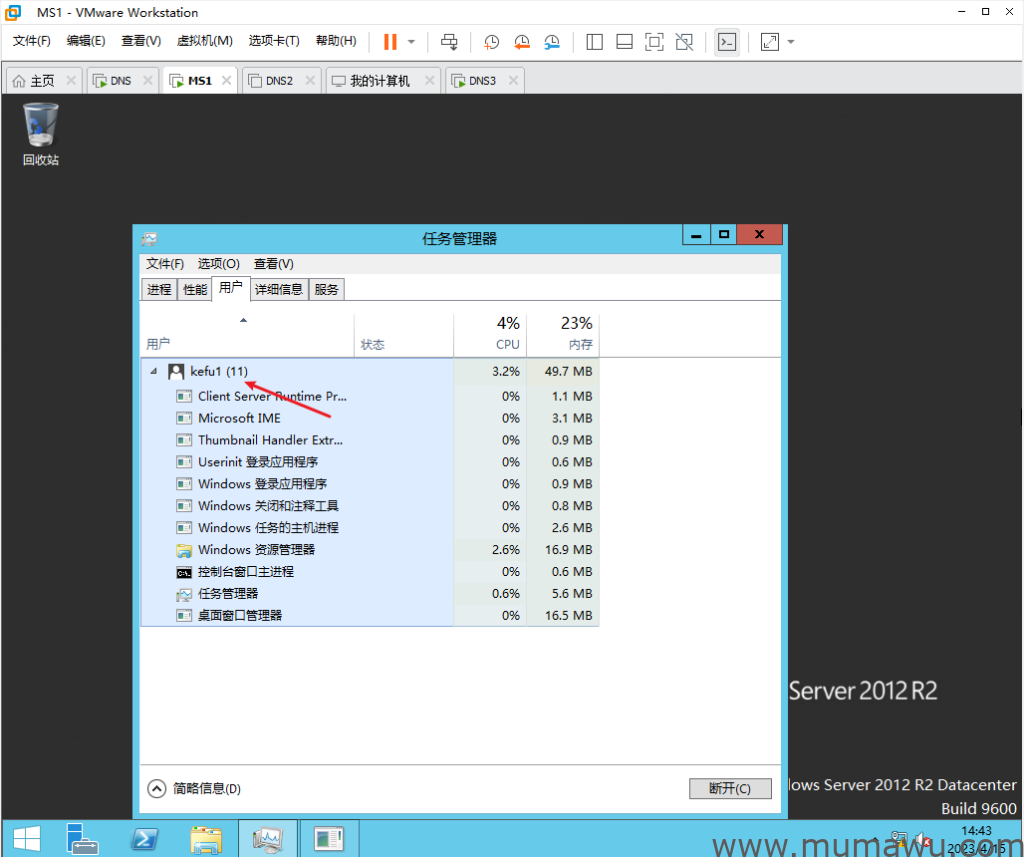This screenshot has height=857, width=1024.
Task: Open VMware 查看(V) menu
Action: coord(140,40)
